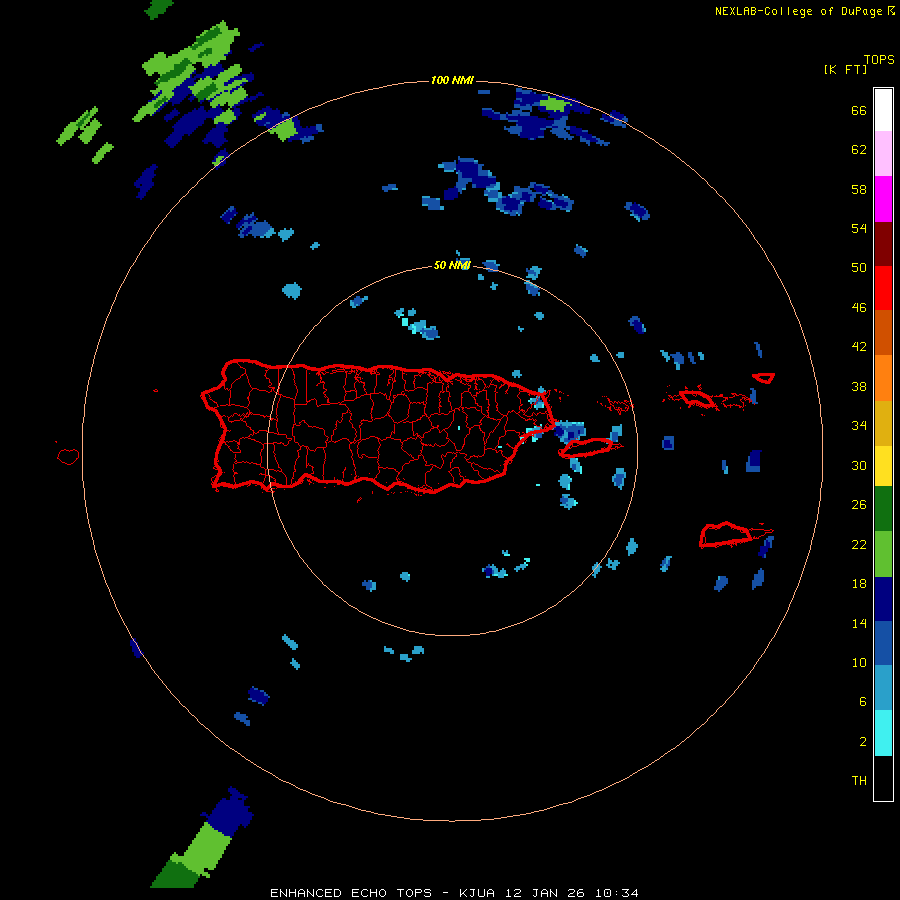Select the cyan legend color block
The width and height of the screenshot is (900, 900).
coord(883,733)
